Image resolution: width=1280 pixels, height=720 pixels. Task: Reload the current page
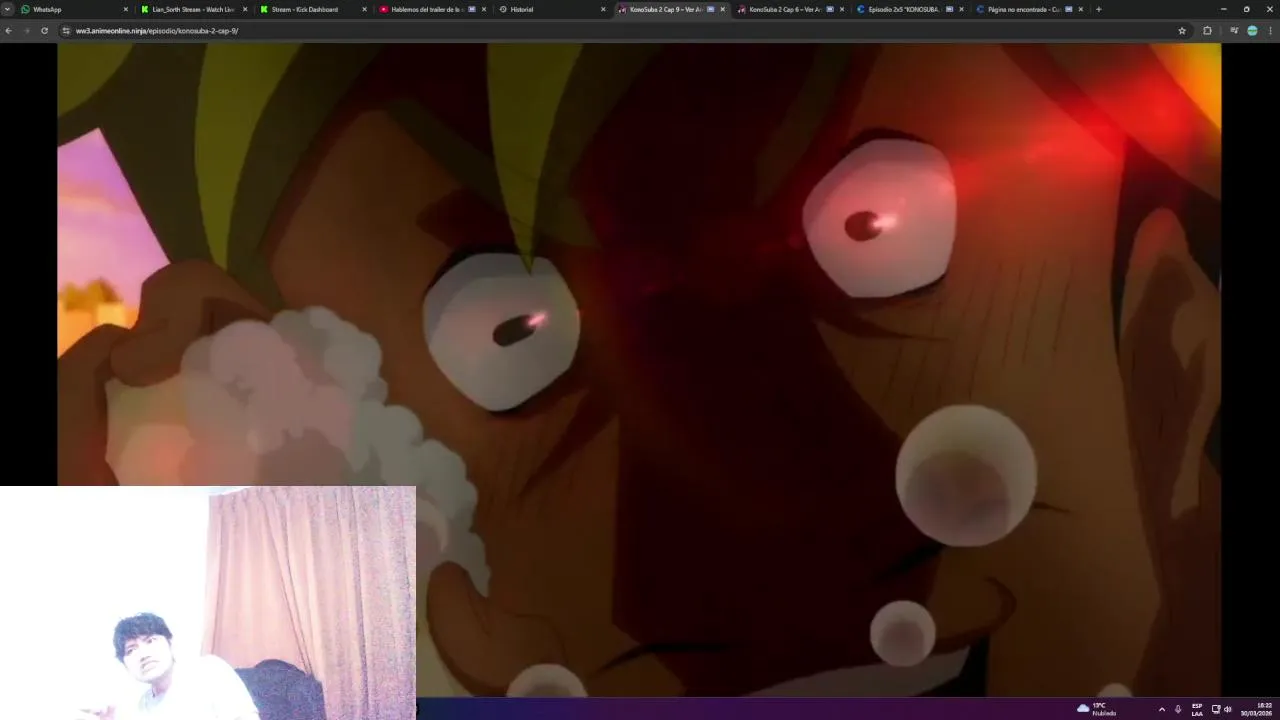click(44, 31)
